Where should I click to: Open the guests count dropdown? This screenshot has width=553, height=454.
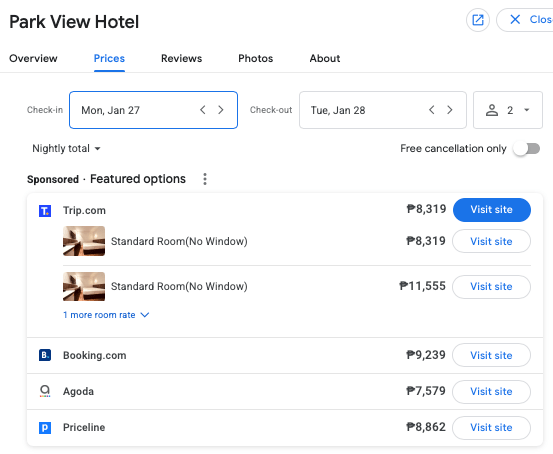508,110
